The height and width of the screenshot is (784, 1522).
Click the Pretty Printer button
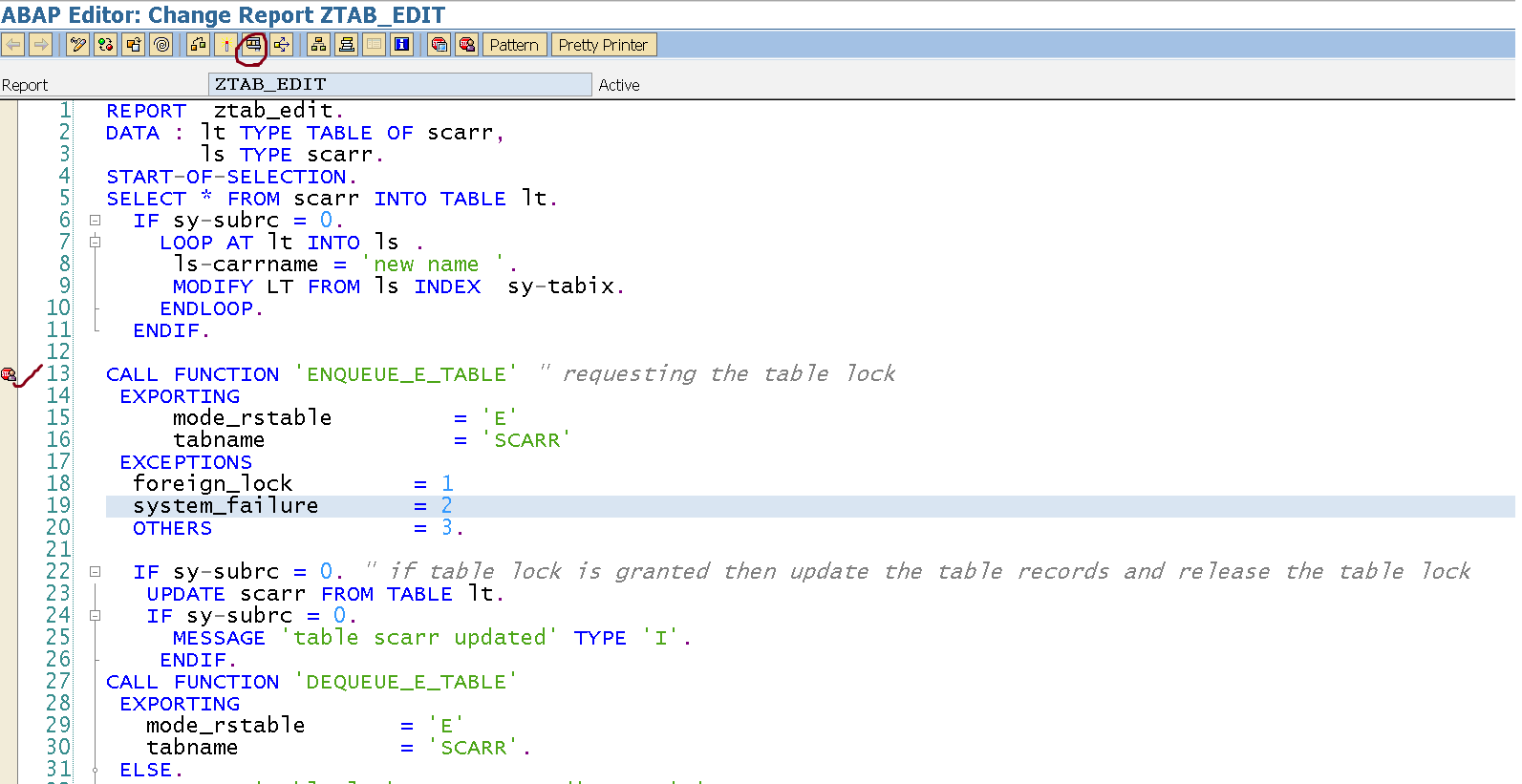(x=603, y=45)
